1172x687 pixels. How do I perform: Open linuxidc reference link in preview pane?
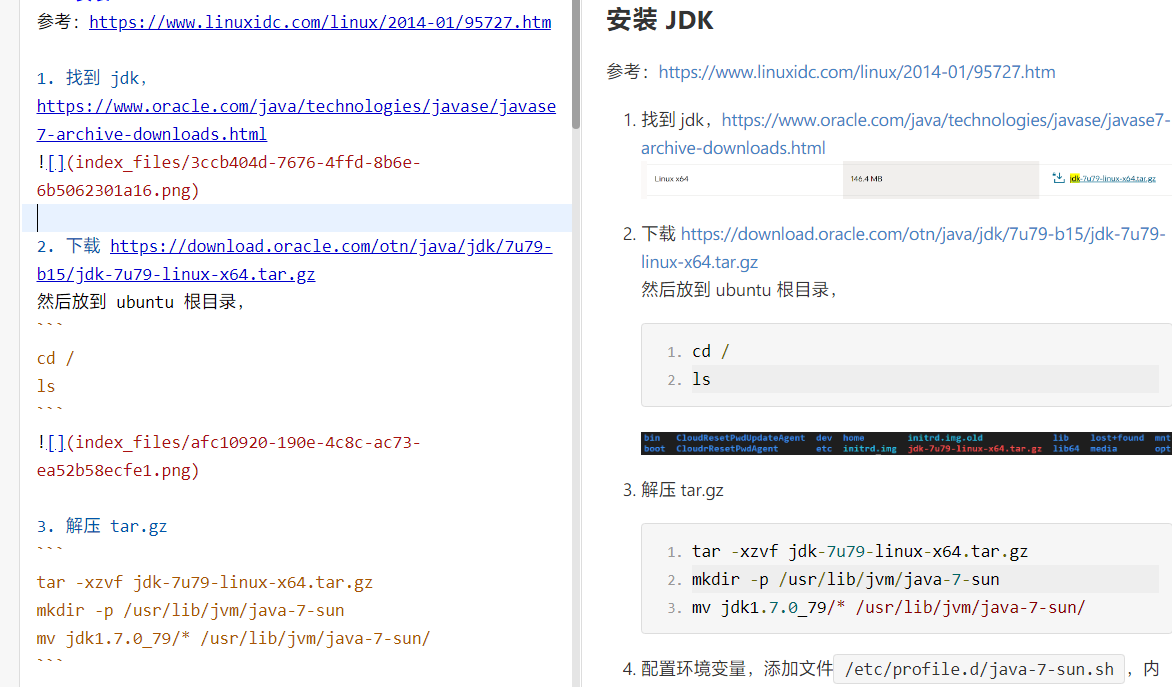click(857, 72)
